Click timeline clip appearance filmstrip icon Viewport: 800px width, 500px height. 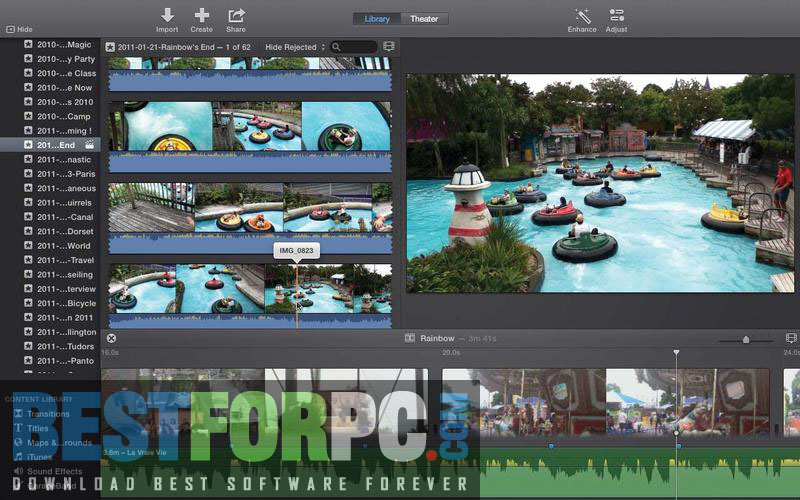(791, 338)
